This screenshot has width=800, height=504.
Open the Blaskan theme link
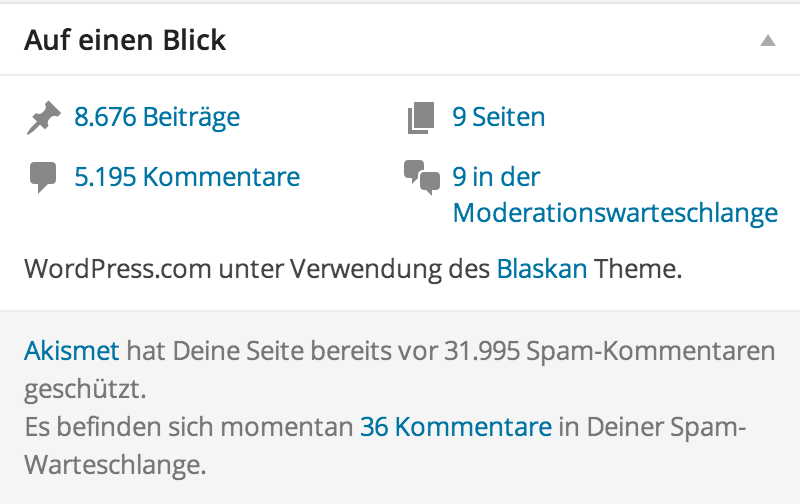coord(541,268)
